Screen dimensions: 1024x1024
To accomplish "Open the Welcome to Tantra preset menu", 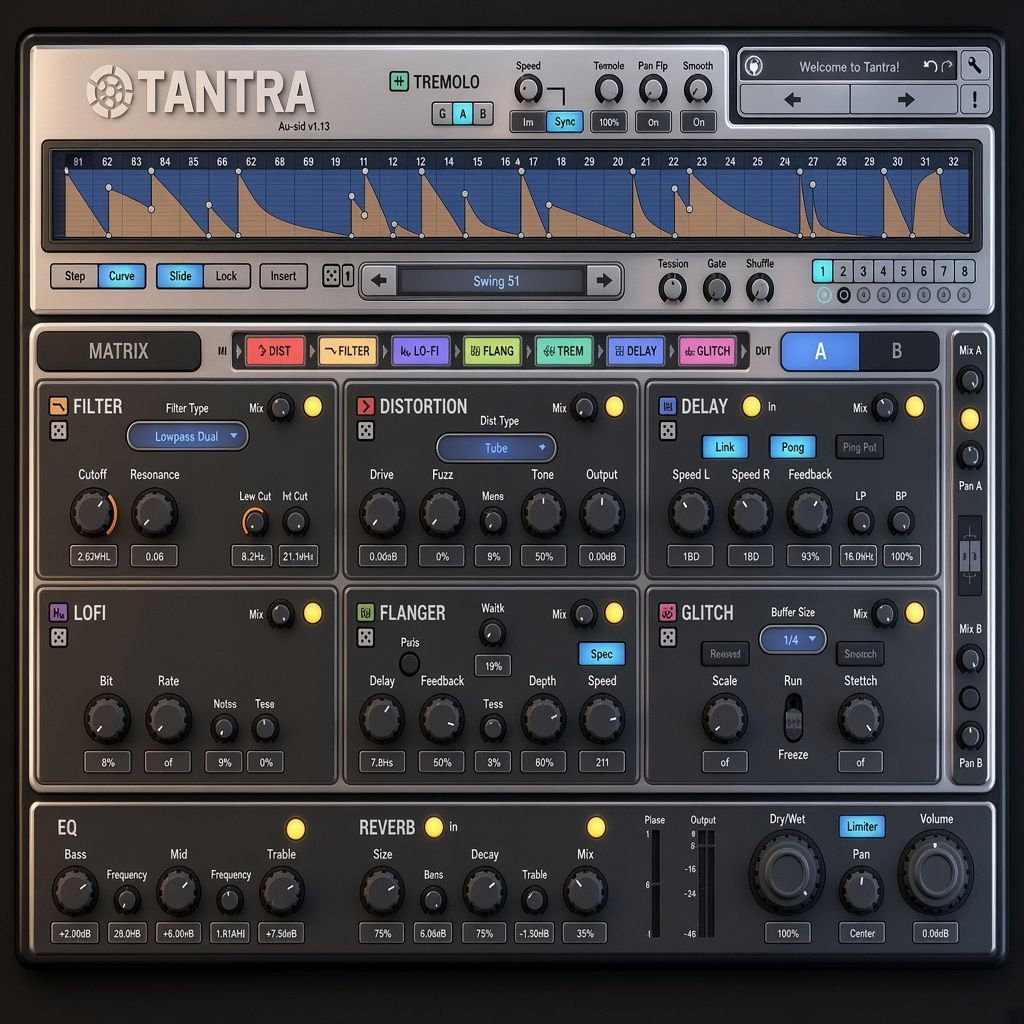I will [849, 67].
